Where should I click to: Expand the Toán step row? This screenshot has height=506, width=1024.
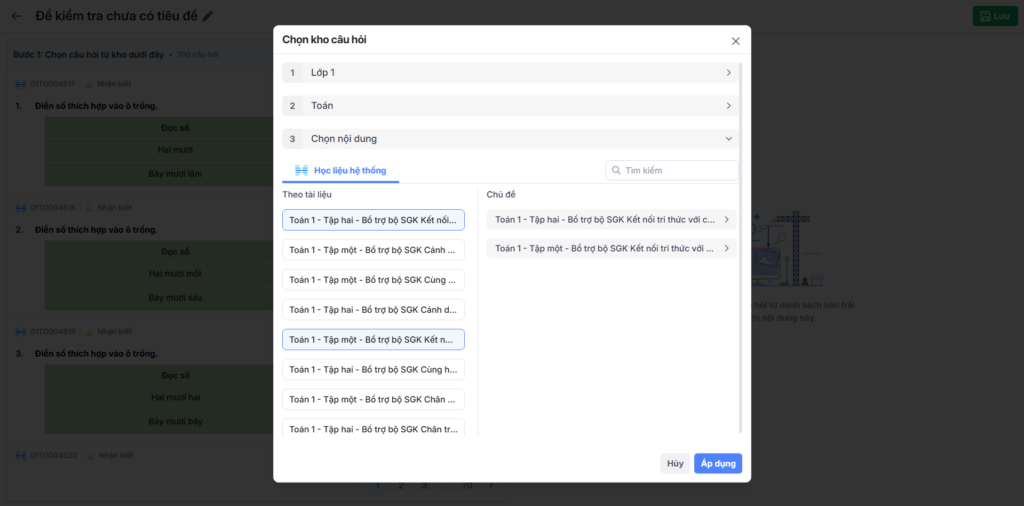coord(510,106)
